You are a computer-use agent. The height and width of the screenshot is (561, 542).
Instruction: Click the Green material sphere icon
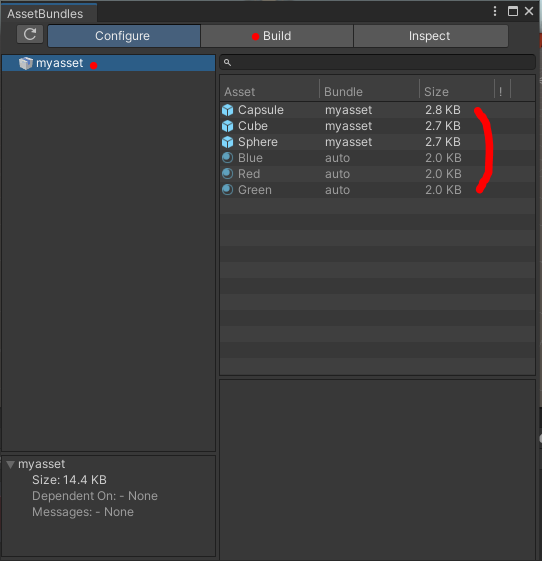(228, 190)
